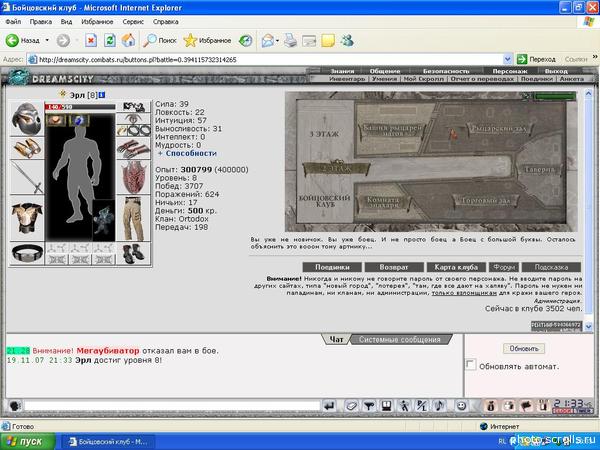
Task: Click the black boots slot
Action: [x=133, y=254]
